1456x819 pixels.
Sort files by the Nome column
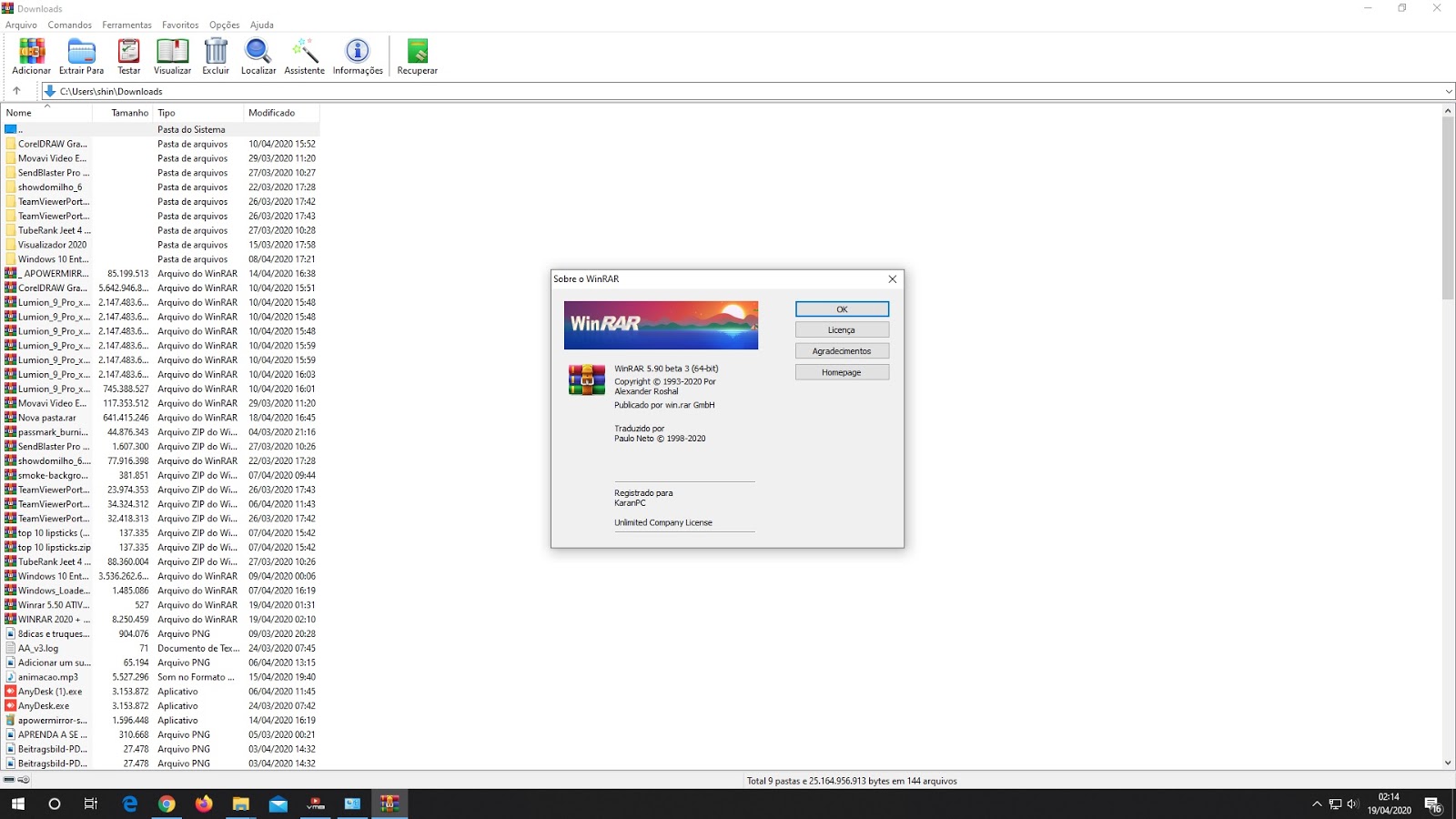pyautogui.click(x=46, y=113)
